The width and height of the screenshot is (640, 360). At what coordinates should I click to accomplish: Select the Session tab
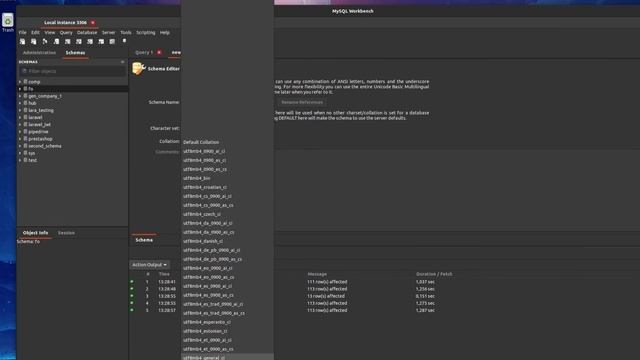[66, 233]
